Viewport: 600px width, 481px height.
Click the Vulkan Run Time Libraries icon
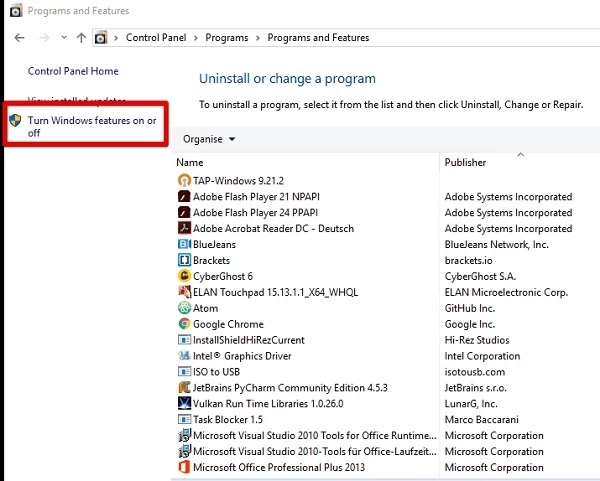[184, 403]
